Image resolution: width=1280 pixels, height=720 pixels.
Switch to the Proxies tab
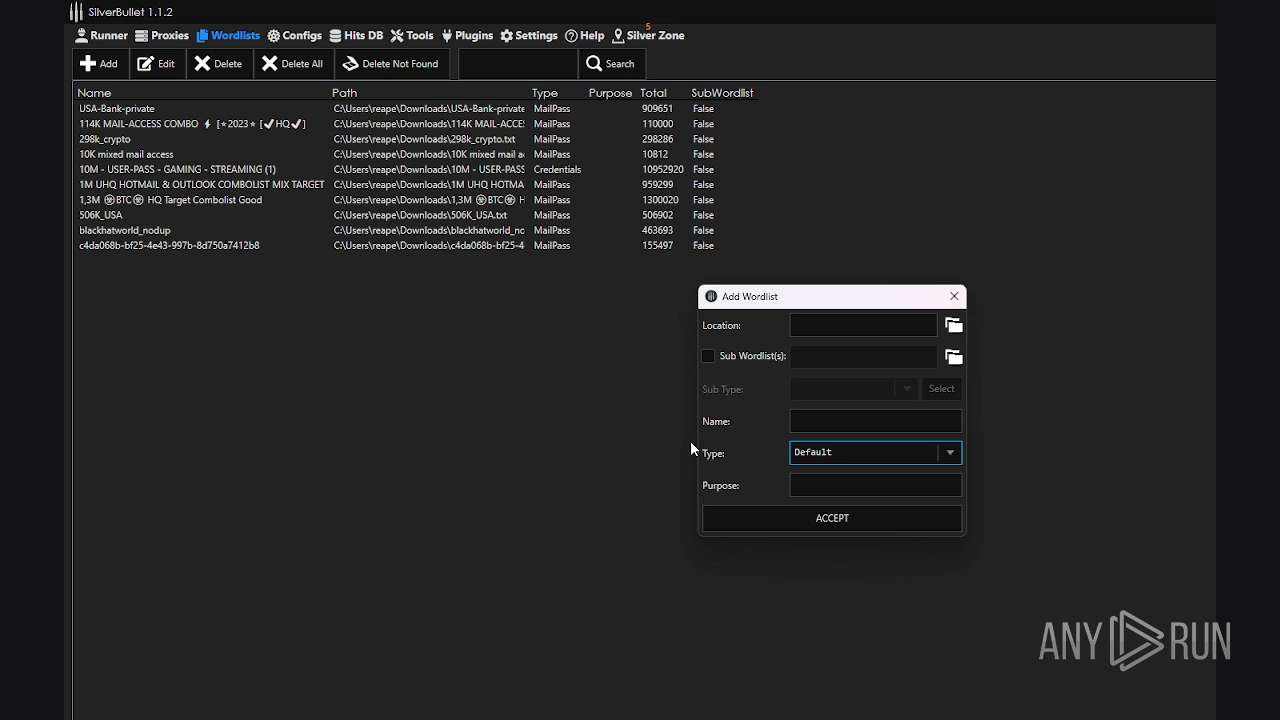pyautogui.click(x=162, y=35)
